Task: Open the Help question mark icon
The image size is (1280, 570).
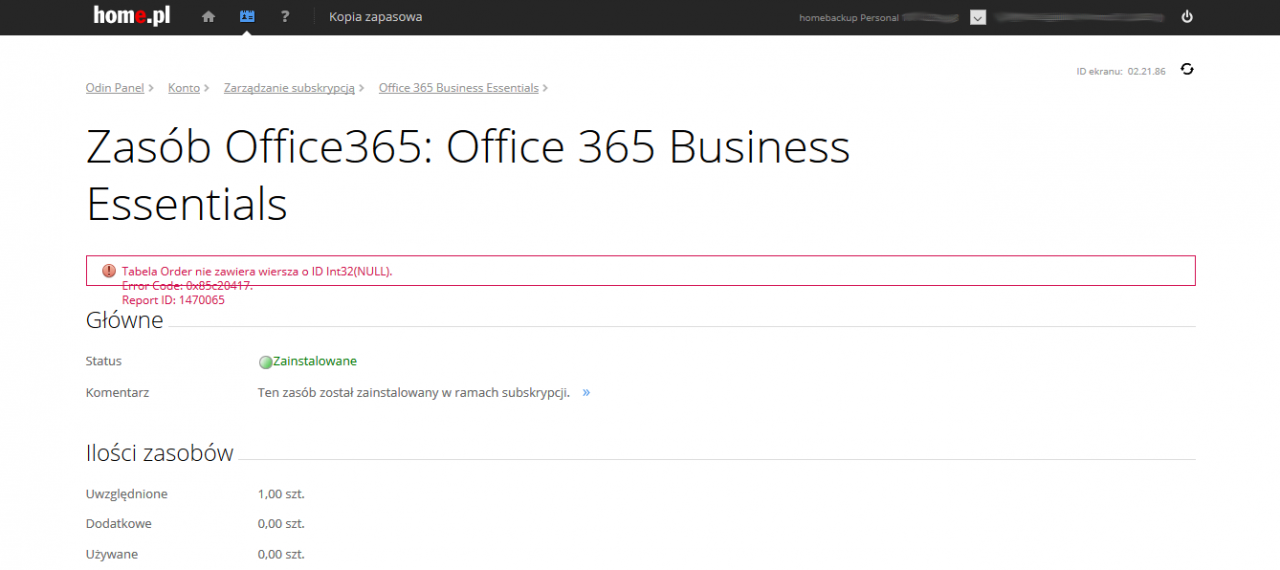Action: pos(285,17)
